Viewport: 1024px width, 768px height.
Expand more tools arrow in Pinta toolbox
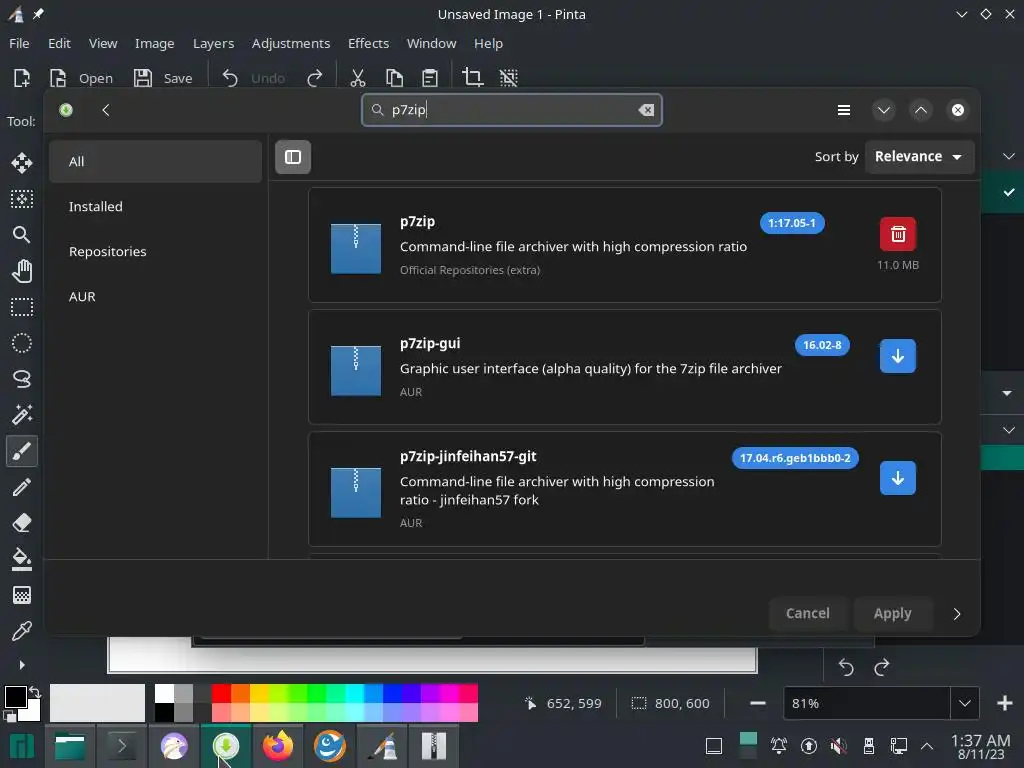(x=22, y=665)
